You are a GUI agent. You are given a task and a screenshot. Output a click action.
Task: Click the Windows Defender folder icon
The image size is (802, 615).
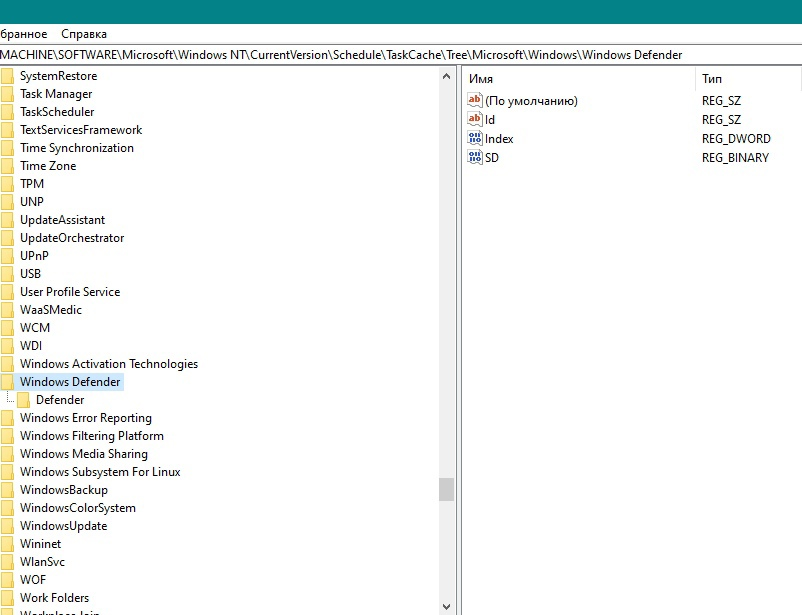click(8, 382)
